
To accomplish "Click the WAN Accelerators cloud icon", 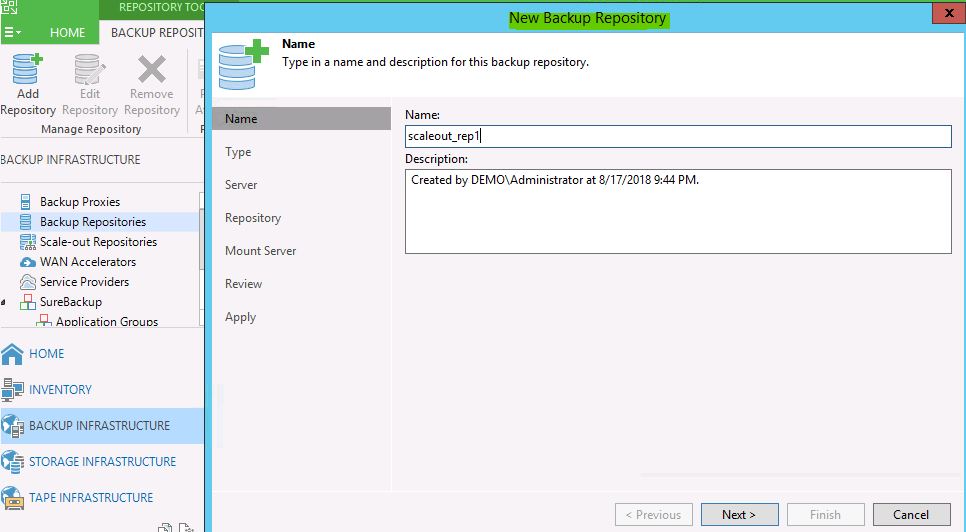I will (x=28, y=262).
